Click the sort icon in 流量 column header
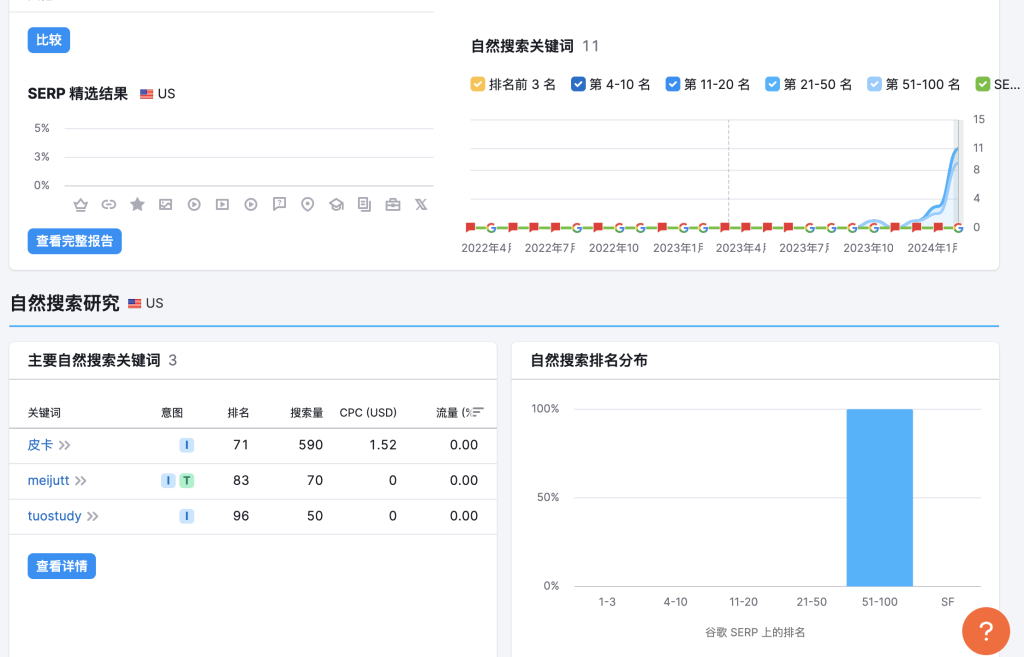1024x657 pixels. click(x=478, y=412)
